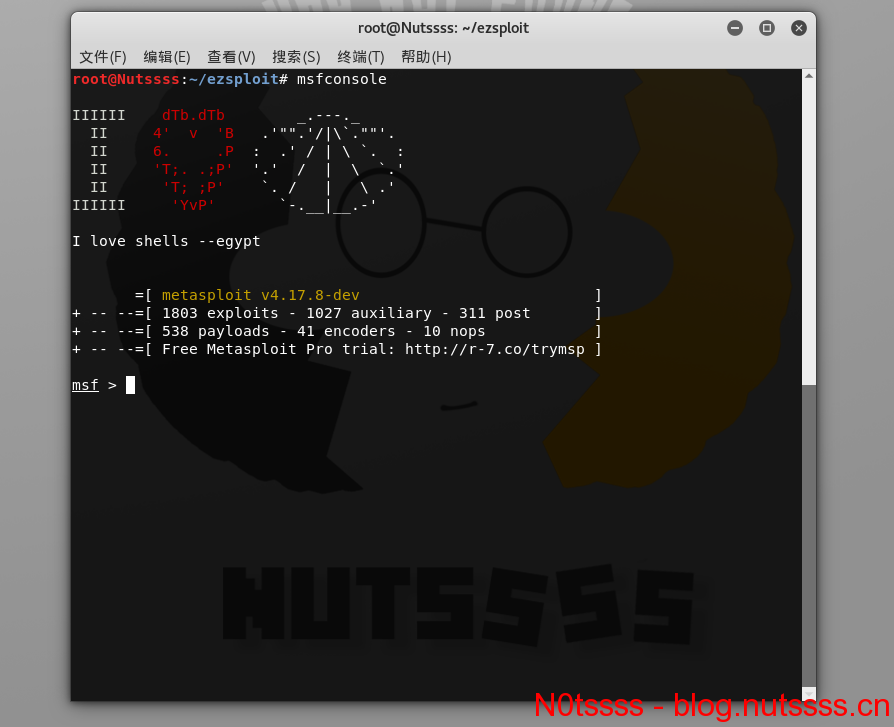Open the 搜索(S) menu
The width and height of the screenshot is (894, 727).
tap(296, 57)
